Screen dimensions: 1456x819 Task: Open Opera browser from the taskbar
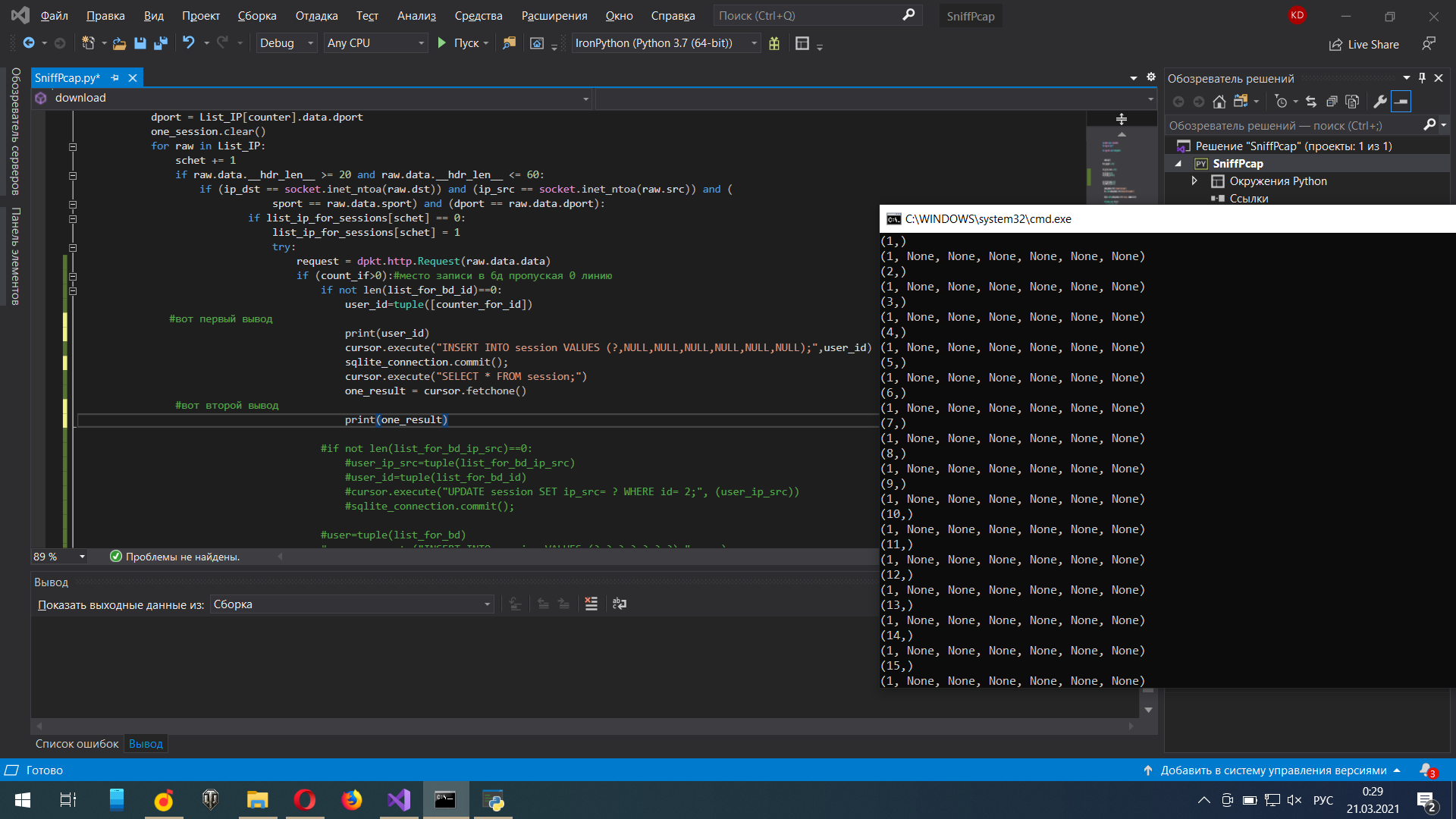[305, 800]
